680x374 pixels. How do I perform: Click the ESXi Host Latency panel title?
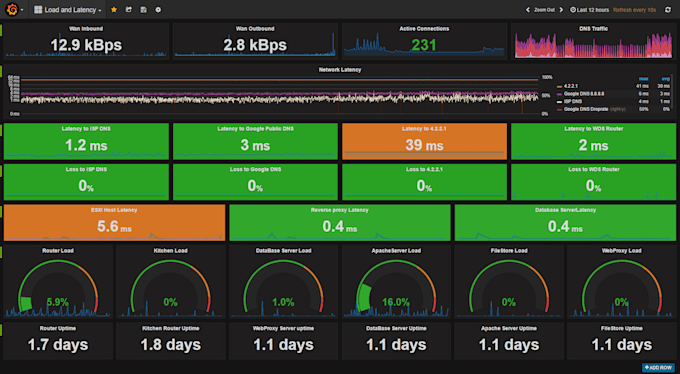click(x=114, y=210)
